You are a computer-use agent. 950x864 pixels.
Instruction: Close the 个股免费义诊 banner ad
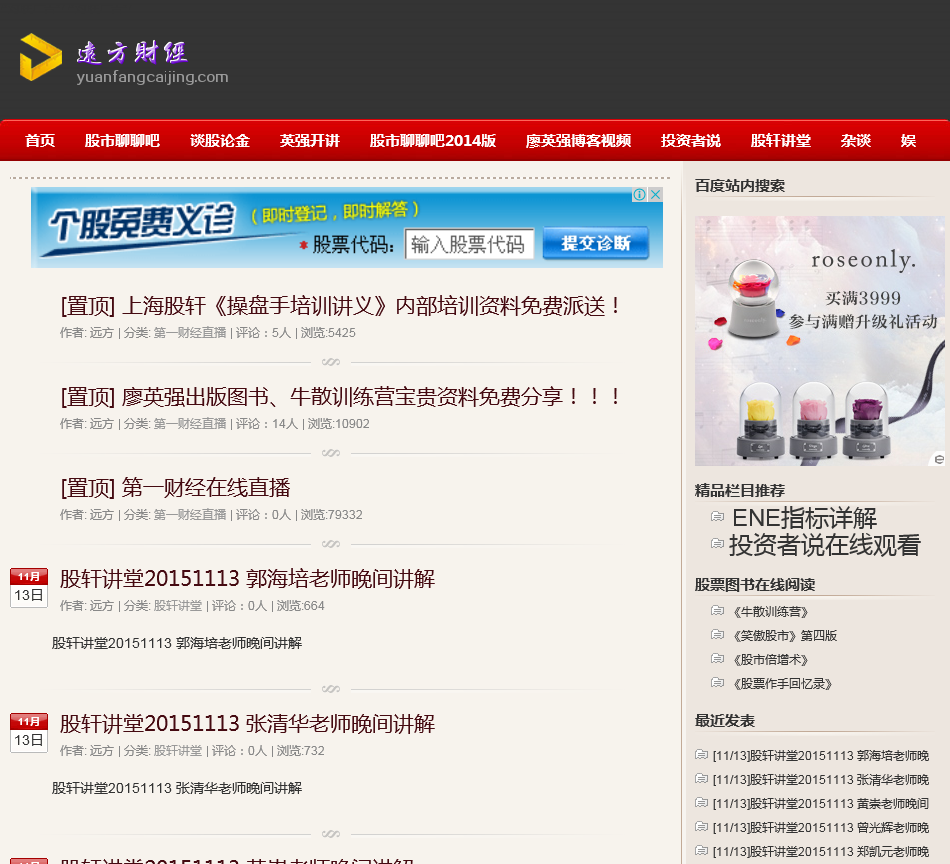tap(656, 194)
